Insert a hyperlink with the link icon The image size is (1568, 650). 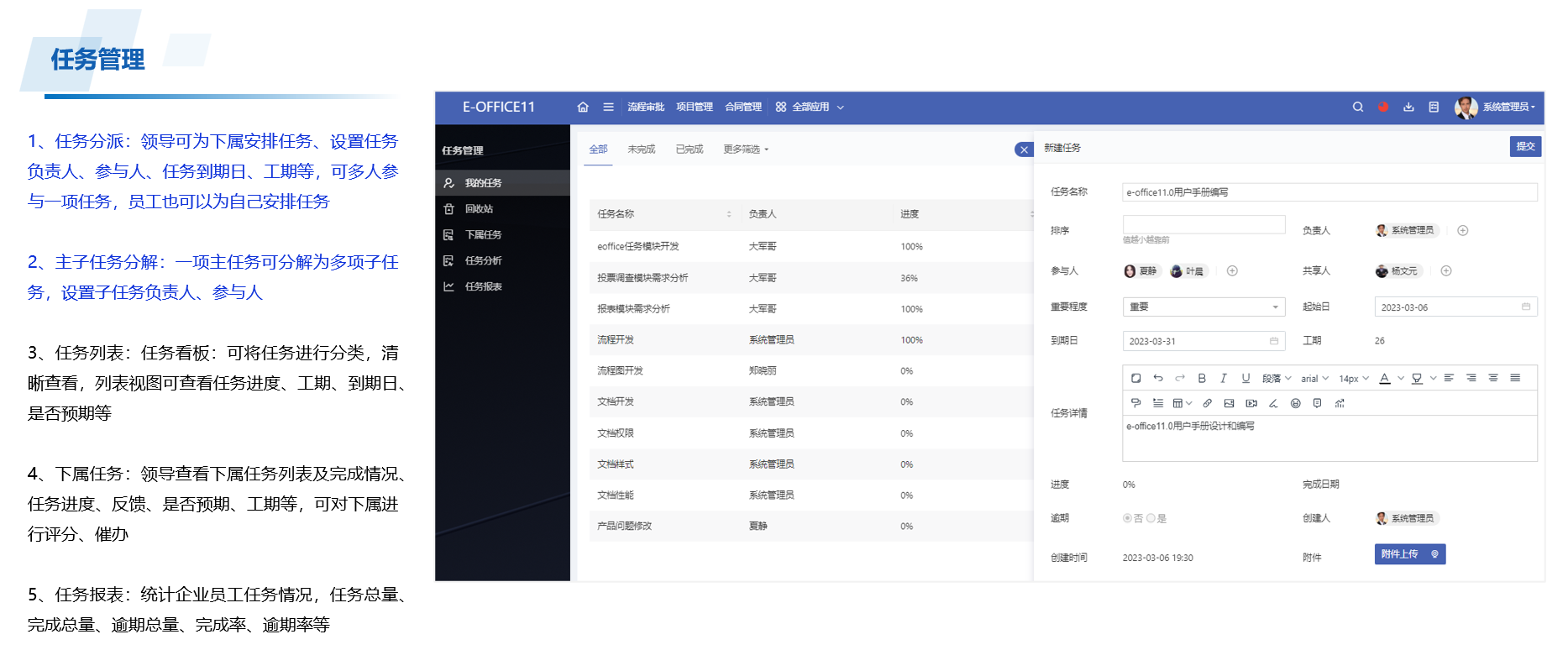click(1207, 403)
